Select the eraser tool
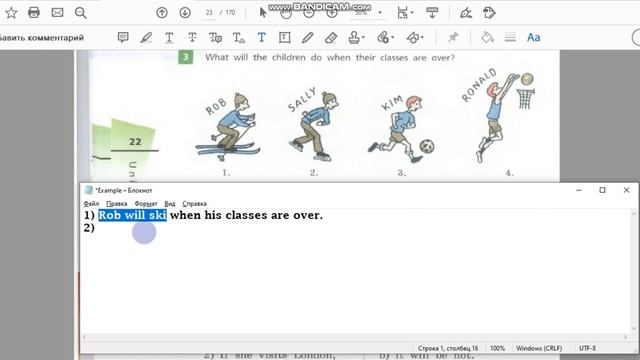Screen dimensions: 640x360 [x=331, y=38]
